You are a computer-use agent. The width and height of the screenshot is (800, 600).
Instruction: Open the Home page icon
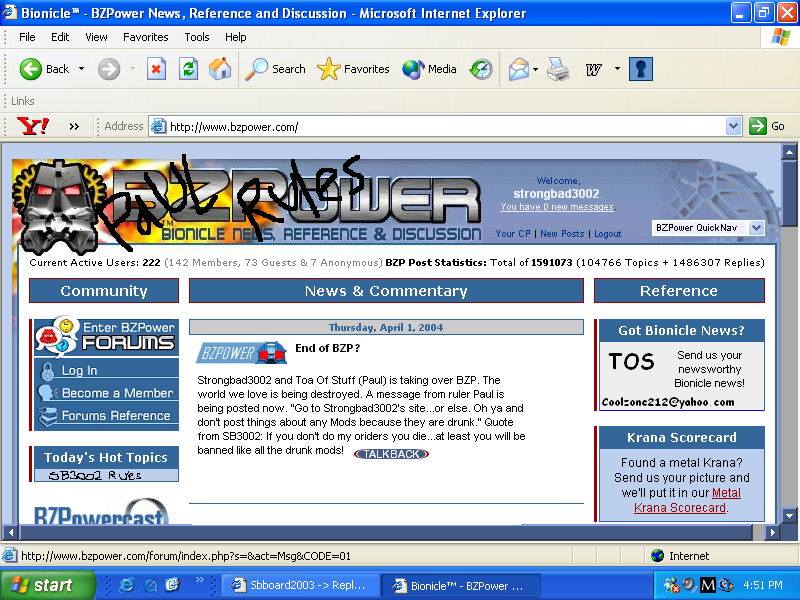(x=220, y=69)
